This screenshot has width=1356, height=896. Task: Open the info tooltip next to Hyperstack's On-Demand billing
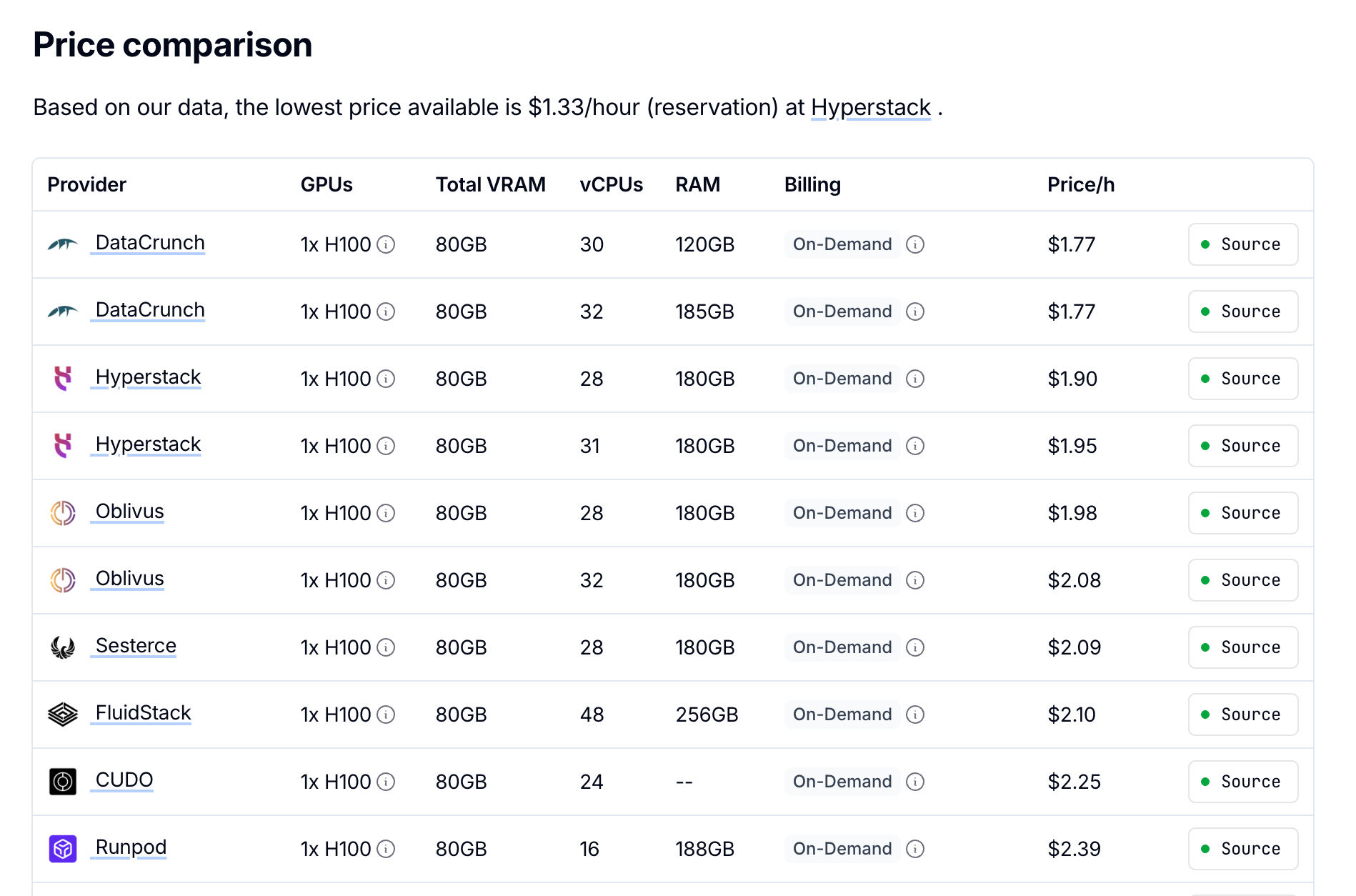click(x=915, y=378)
